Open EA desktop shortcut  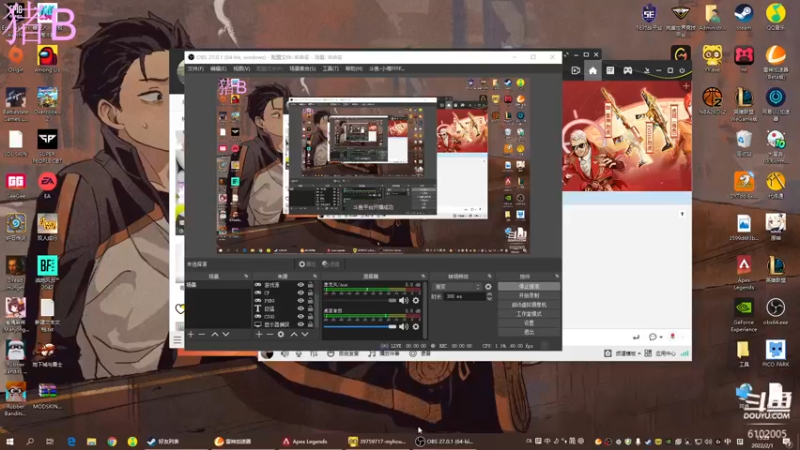[47, 185]
